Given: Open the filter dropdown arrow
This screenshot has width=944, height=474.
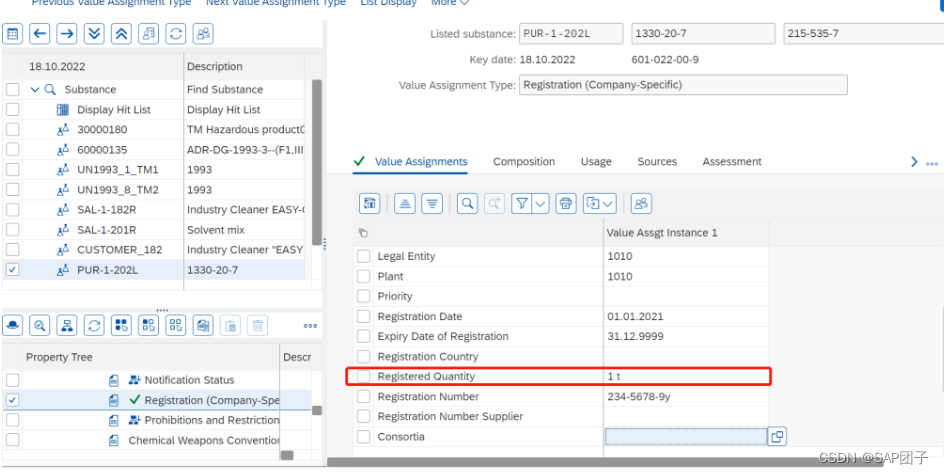Looking at the screenshot, I should pos(541,204).
